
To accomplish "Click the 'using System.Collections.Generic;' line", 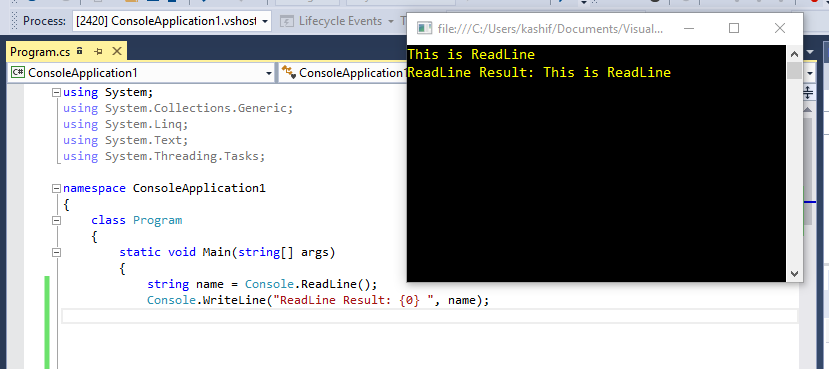I will click(178, 108).
